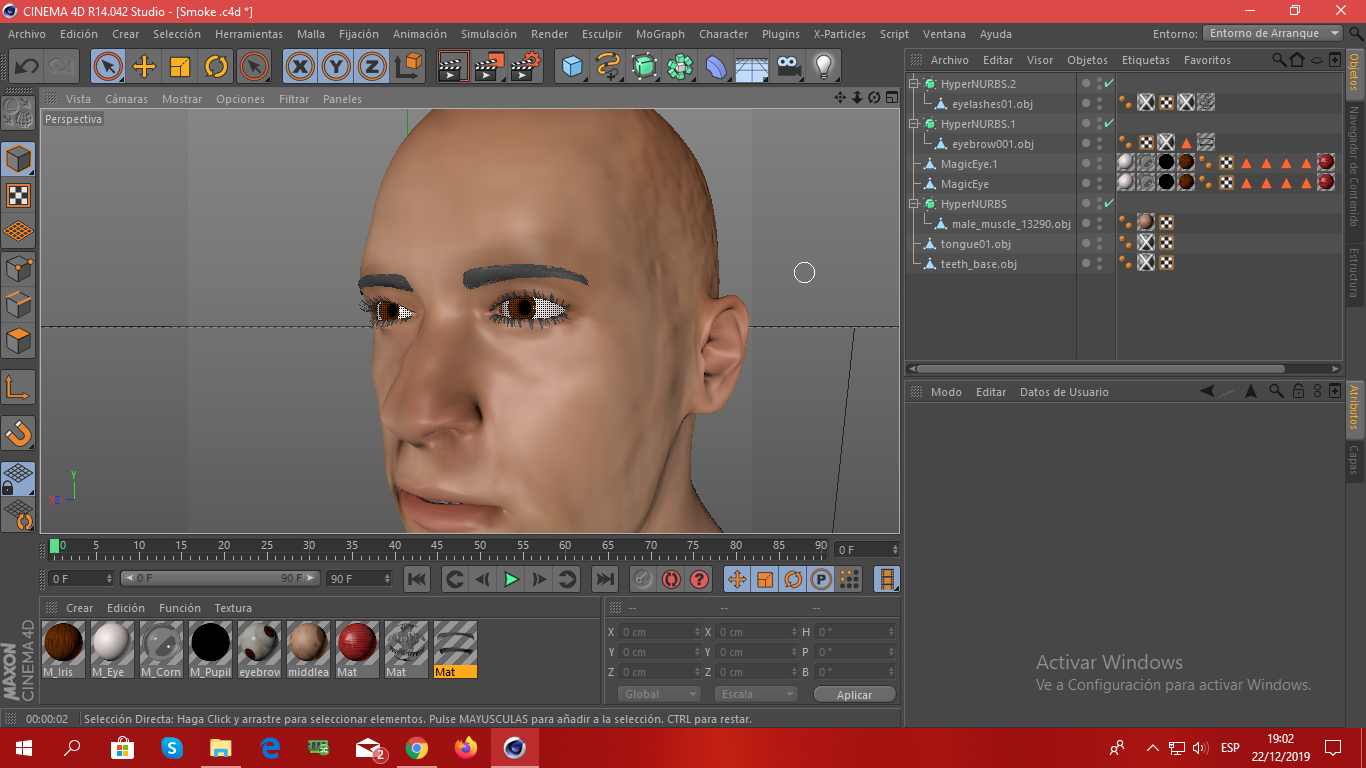Activate the Rotate tool
The width and height of the screenshot is (1366, 768).
[216, 67]
